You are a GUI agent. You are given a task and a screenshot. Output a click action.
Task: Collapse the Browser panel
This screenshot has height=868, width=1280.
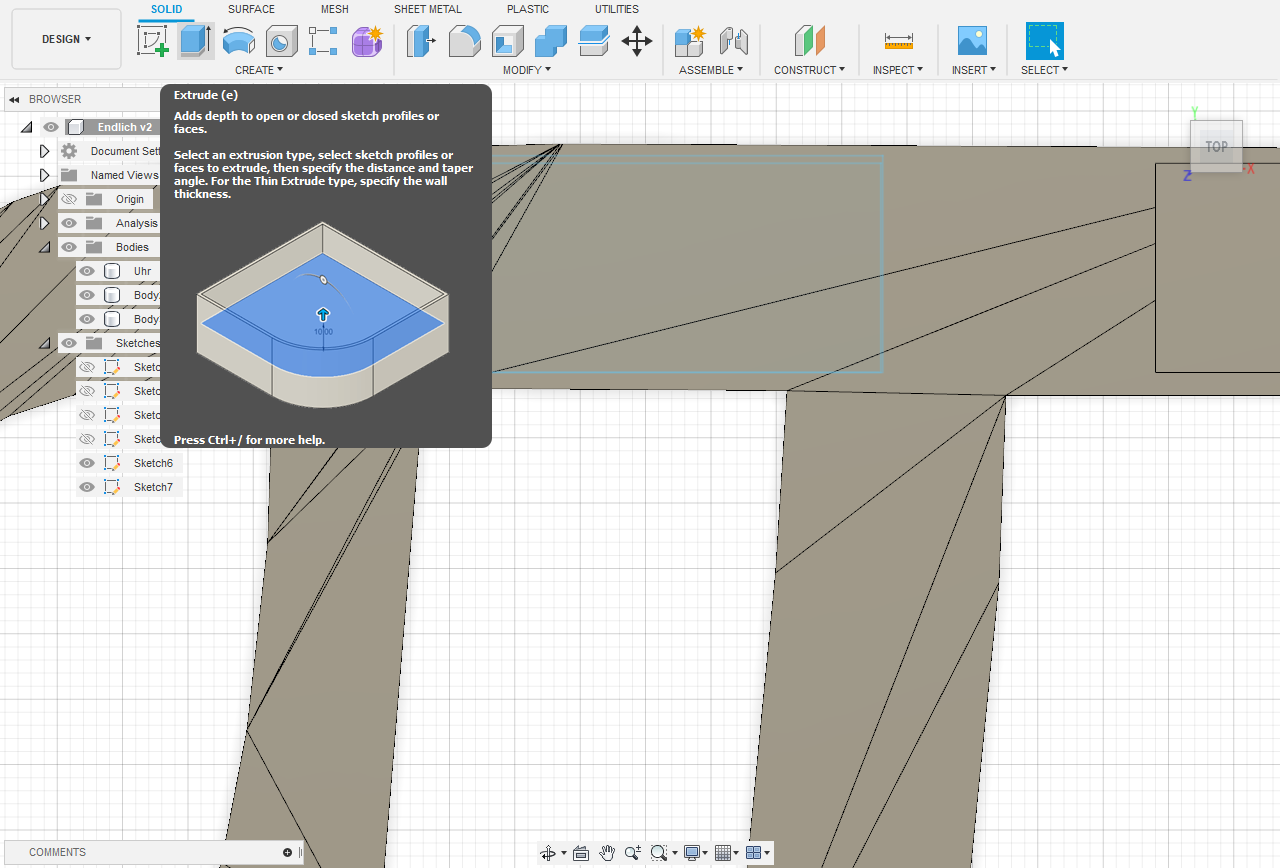pos(12,99)
